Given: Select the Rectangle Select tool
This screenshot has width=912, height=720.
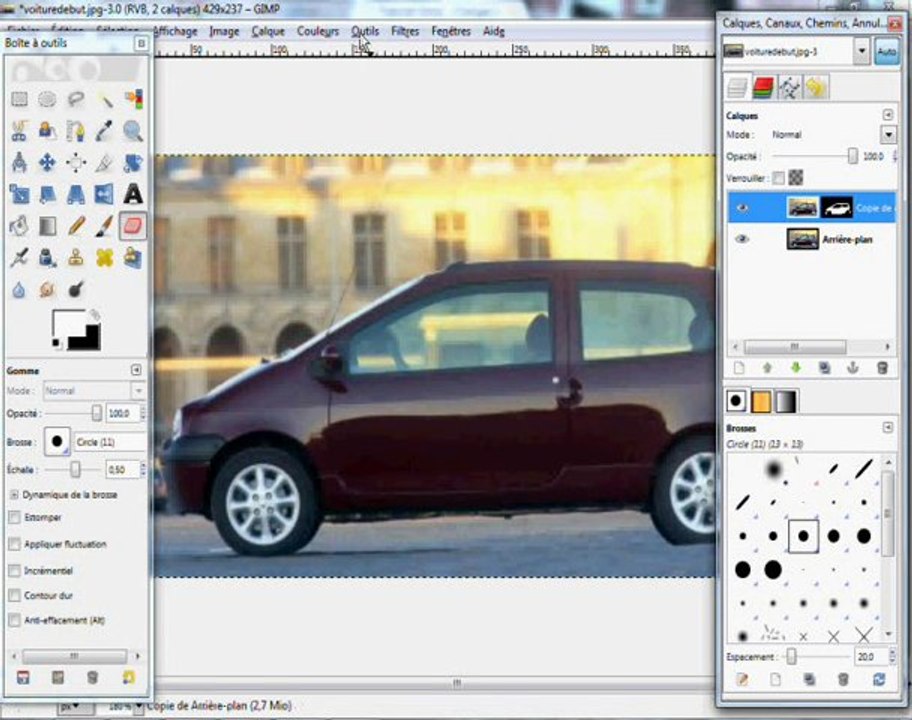Looking at the screenshot, I should point(19,99).
